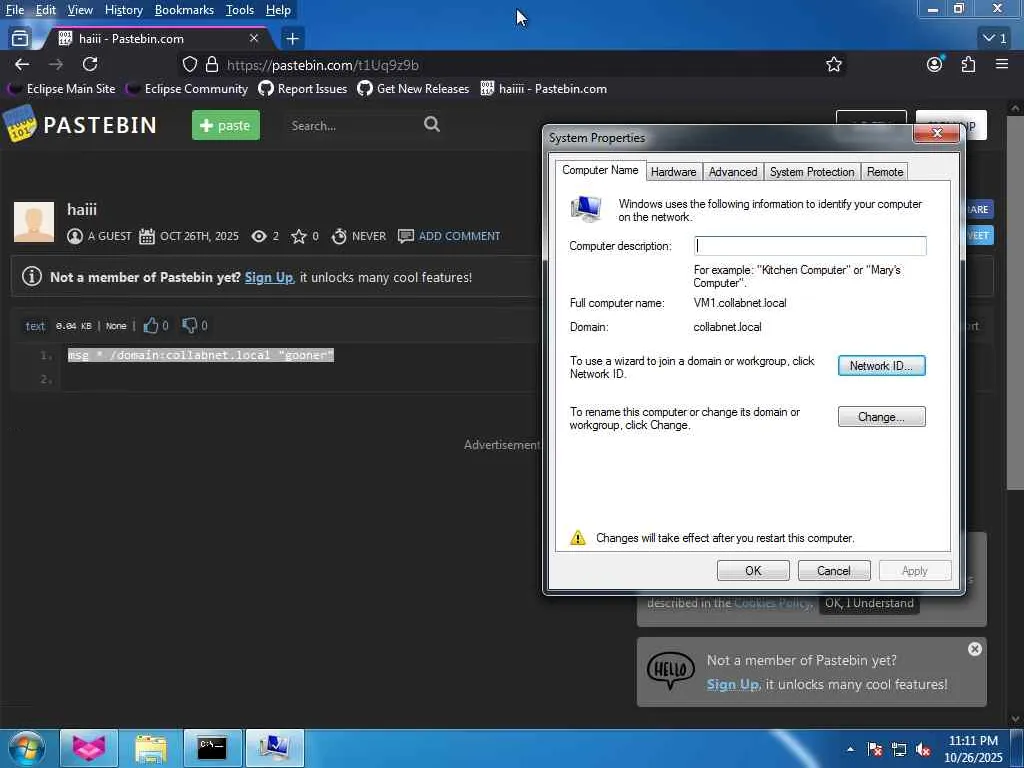This screenshot has width=1024, height=768.
Task: Switch to the Remote tab
Action: coord(885,172)
